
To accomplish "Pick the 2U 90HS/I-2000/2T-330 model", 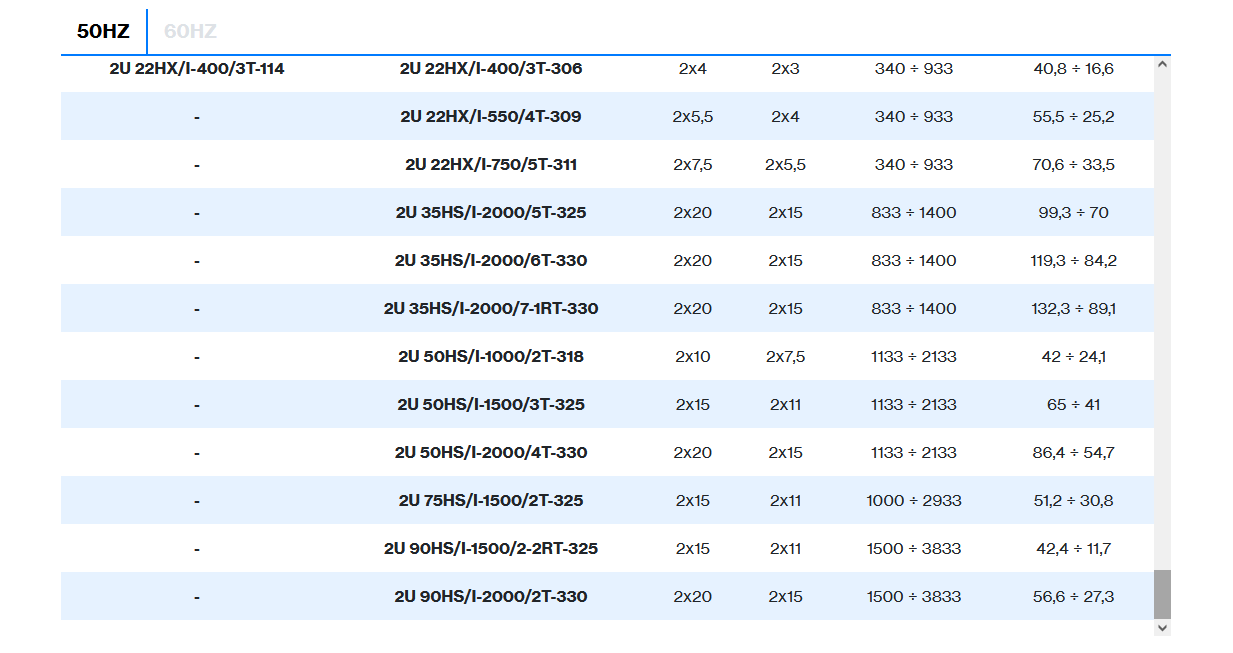I will pyautogui.click(x=491, y=597).
